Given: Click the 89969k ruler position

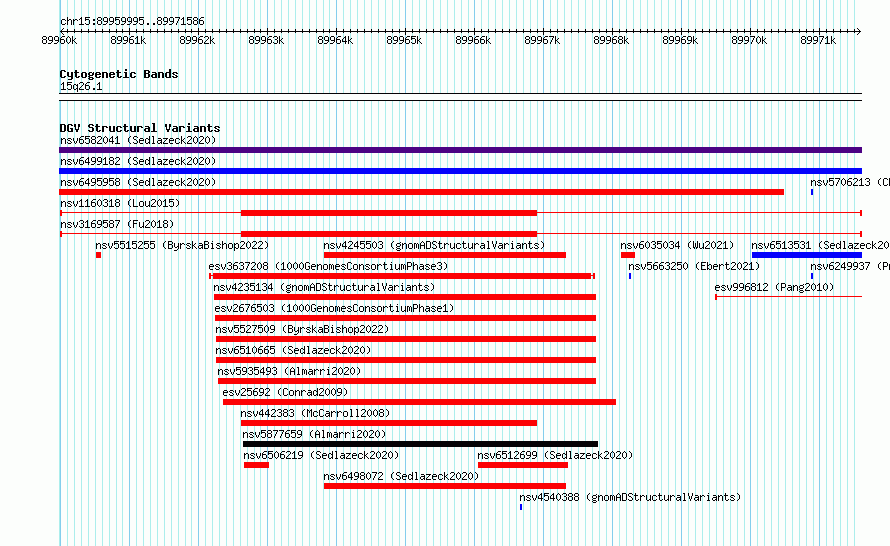Looking at the screenshot, I should [x=680, y=40].
